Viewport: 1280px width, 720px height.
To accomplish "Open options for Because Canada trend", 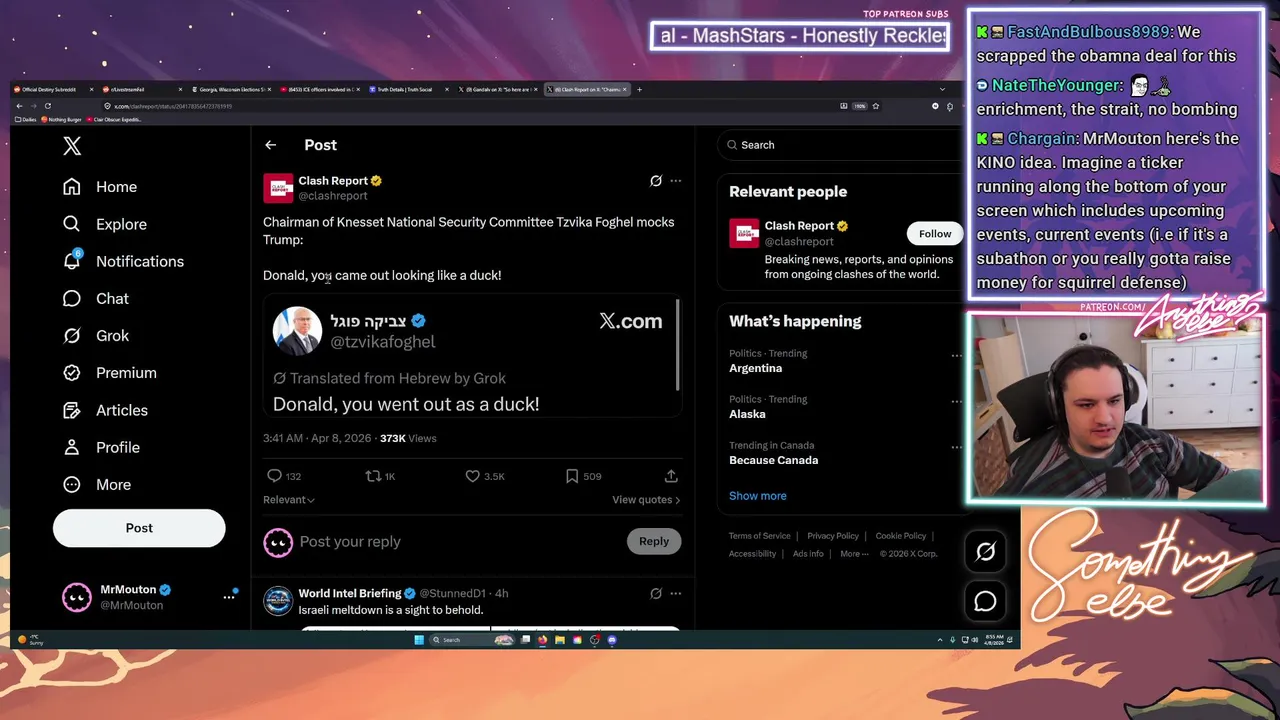I will coord(956,448).
